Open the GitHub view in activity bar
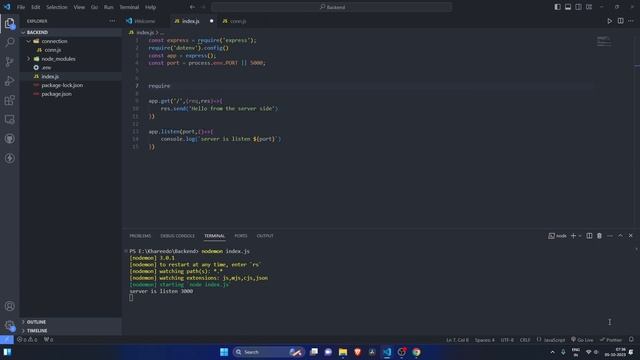640x360 pixels. (10, 139)
